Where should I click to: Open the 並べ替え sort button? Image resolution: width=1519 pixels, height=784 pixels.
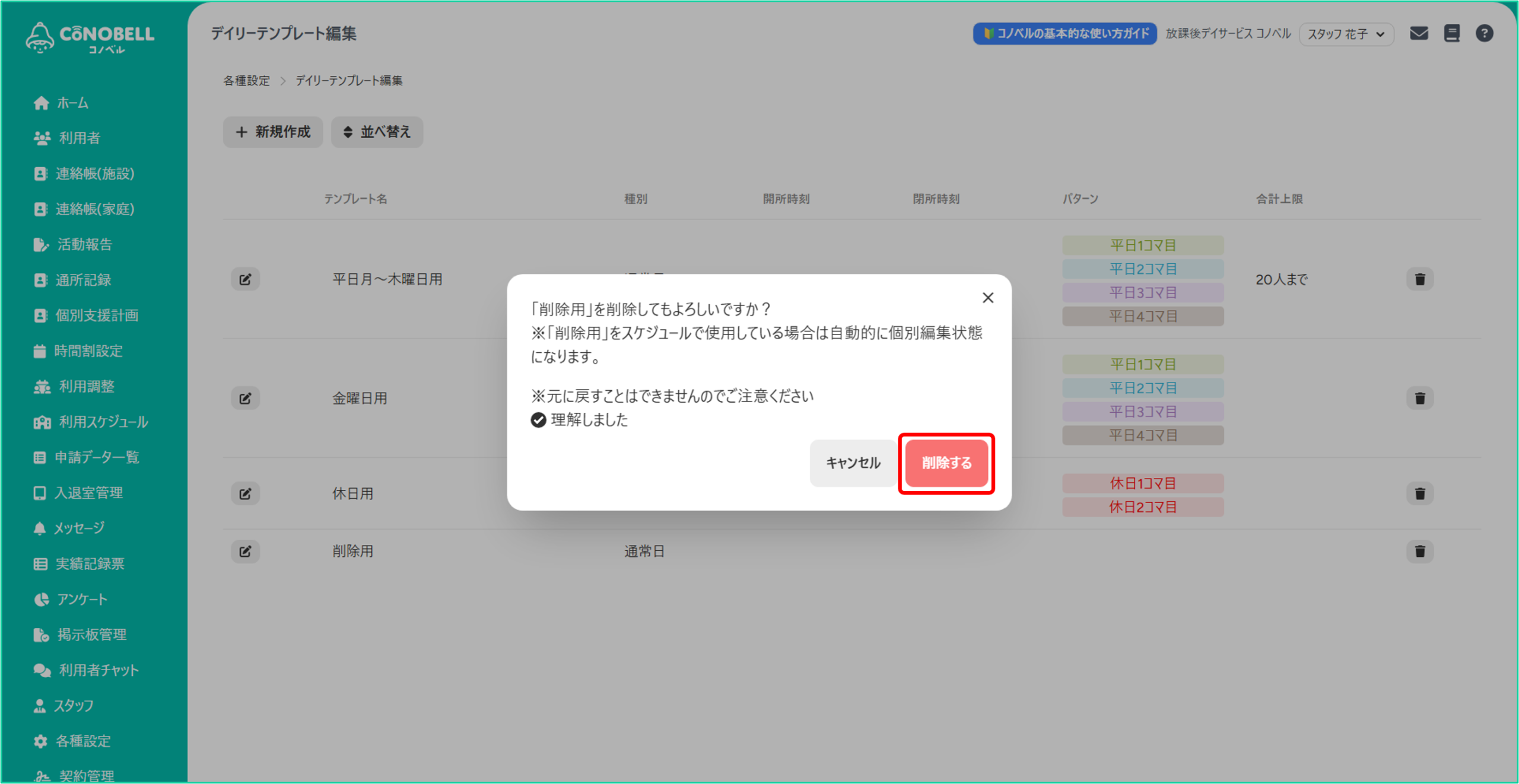coord(377,132)
